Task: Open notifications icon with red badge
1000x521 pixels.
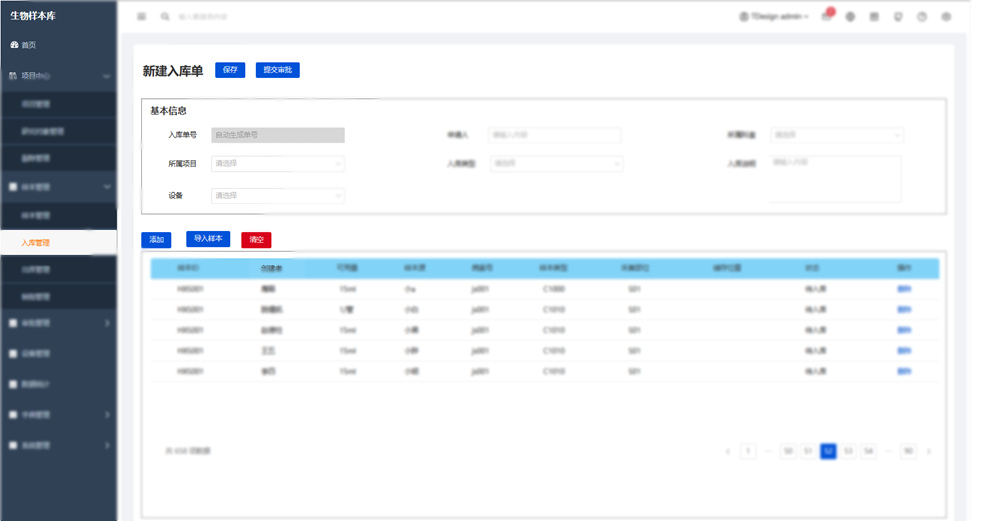Action: tap(827, 17)
